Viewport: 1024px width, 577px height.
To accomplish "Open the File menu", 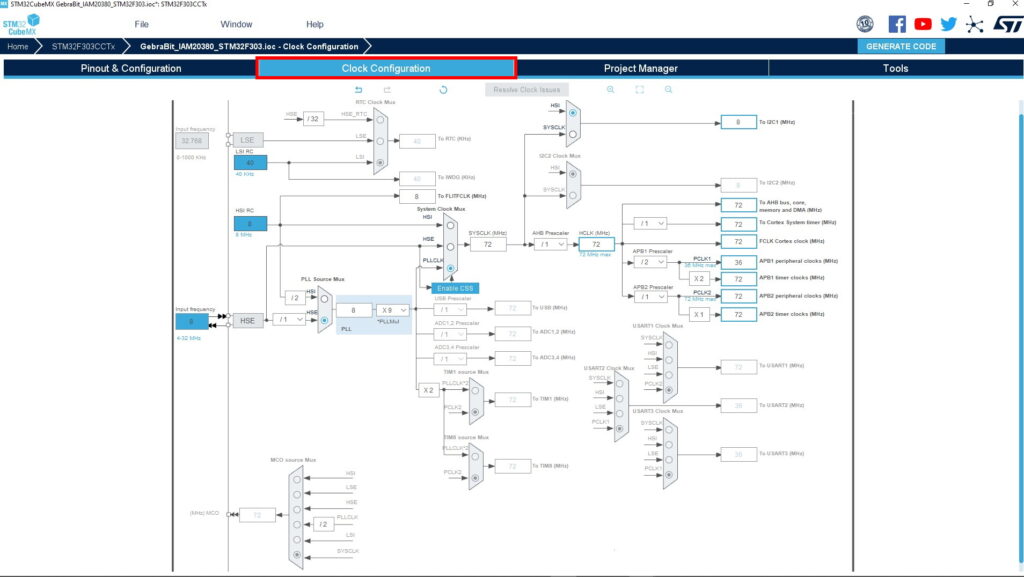I will coord(141,24).
